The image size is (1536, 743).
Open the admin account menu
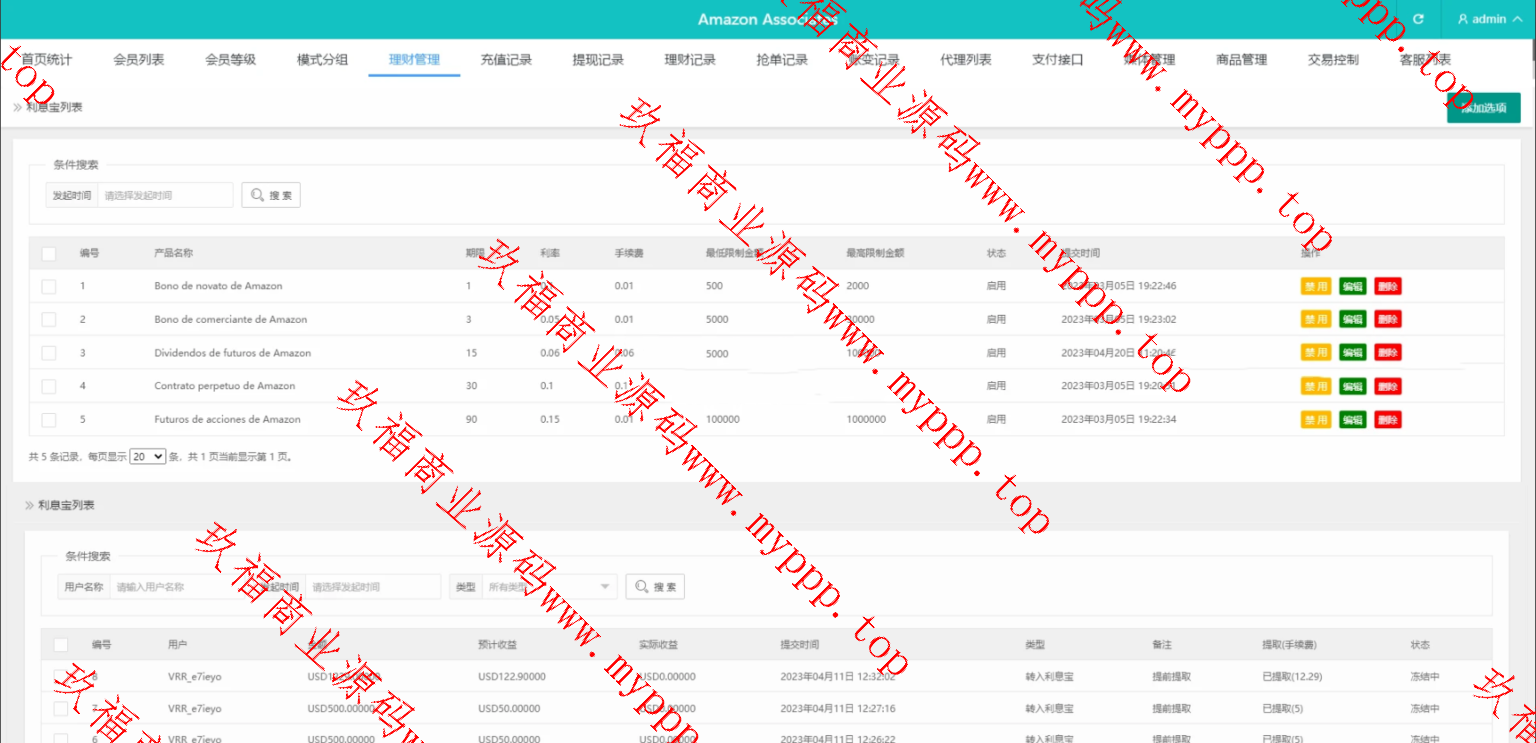(x=1490, y=19)
